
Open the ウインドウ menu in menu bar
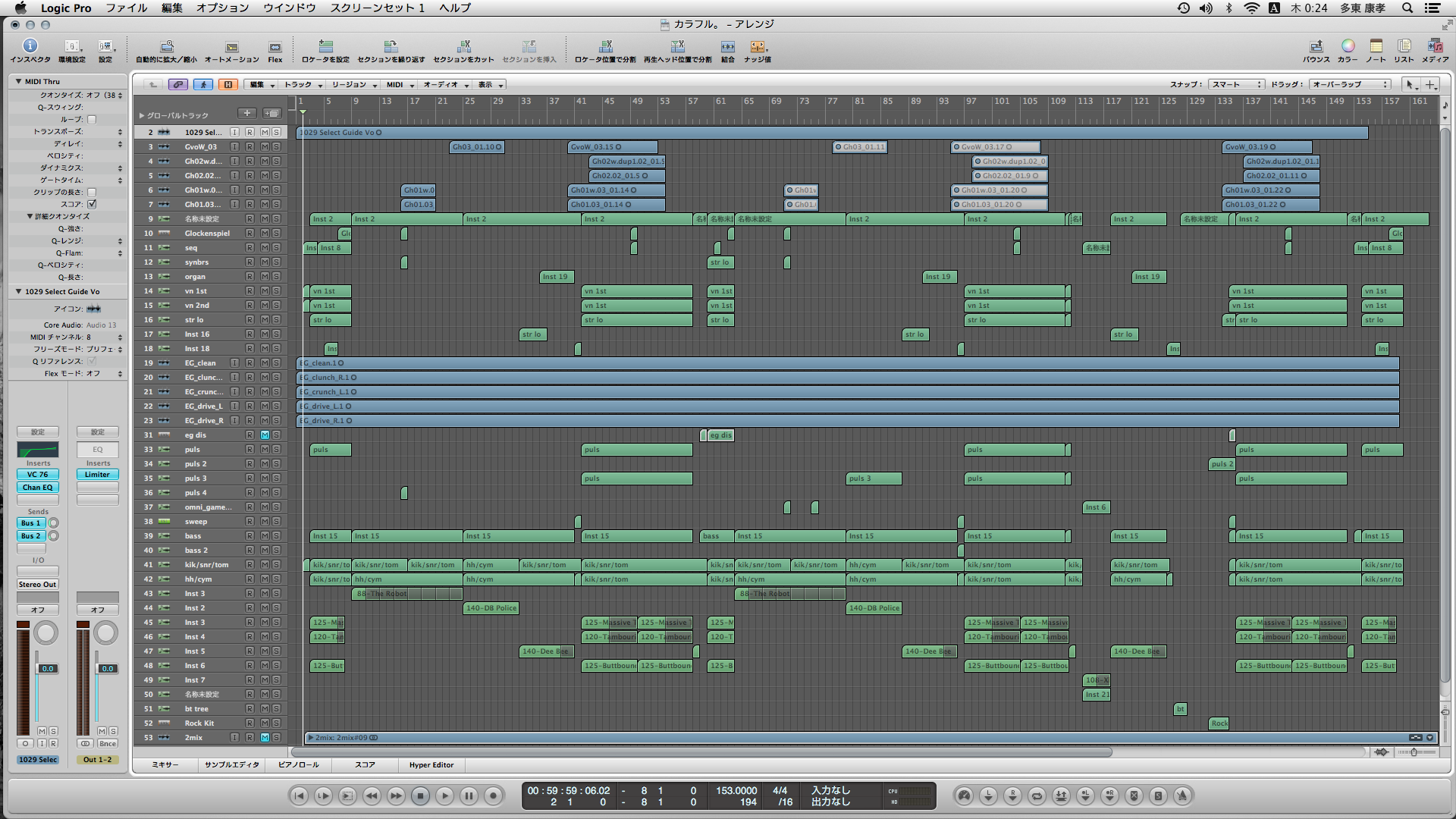[x=289, y=8]
